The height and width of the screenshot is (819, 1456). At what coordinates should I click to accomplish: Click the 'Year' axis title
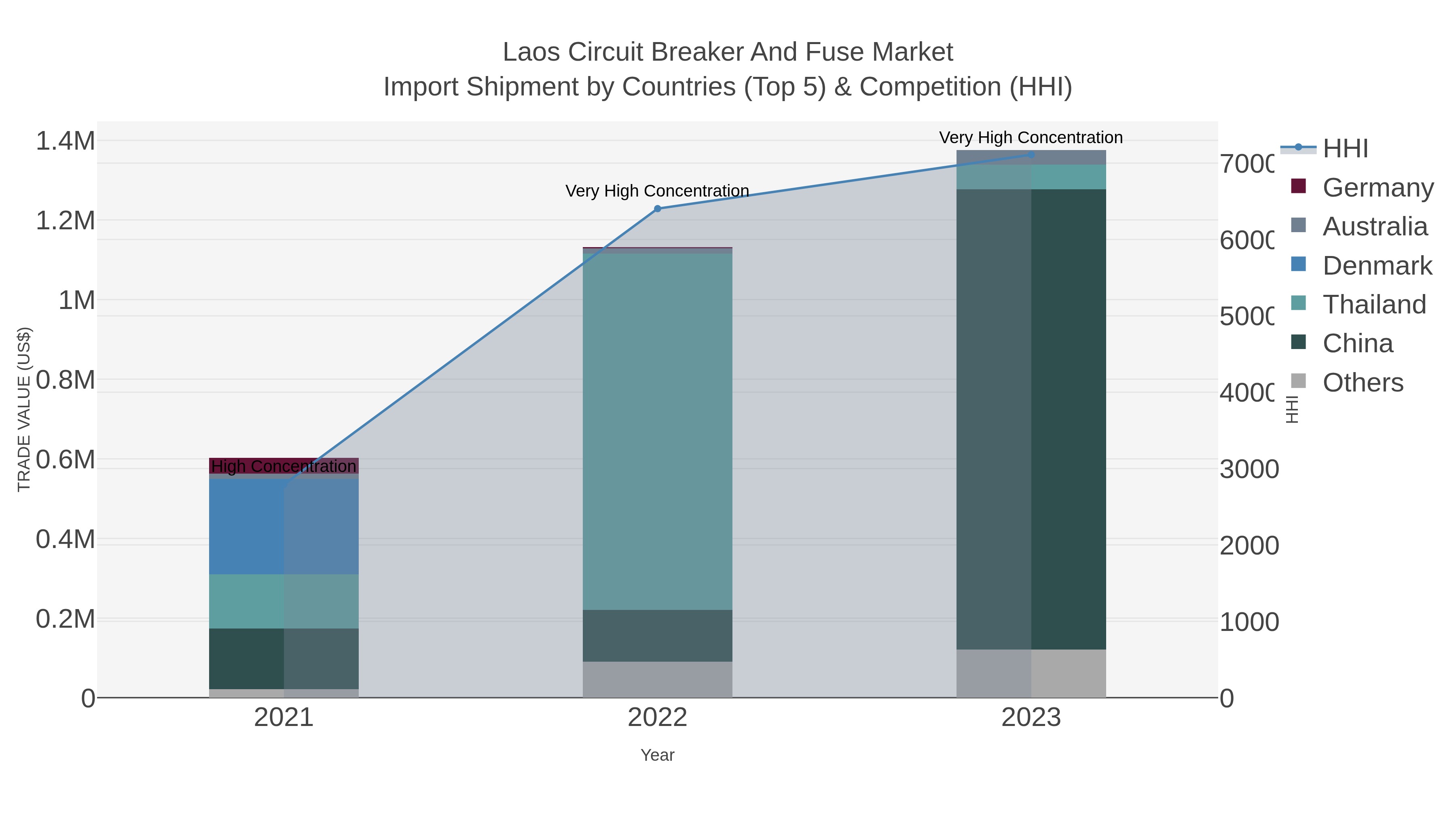(657, 755)
